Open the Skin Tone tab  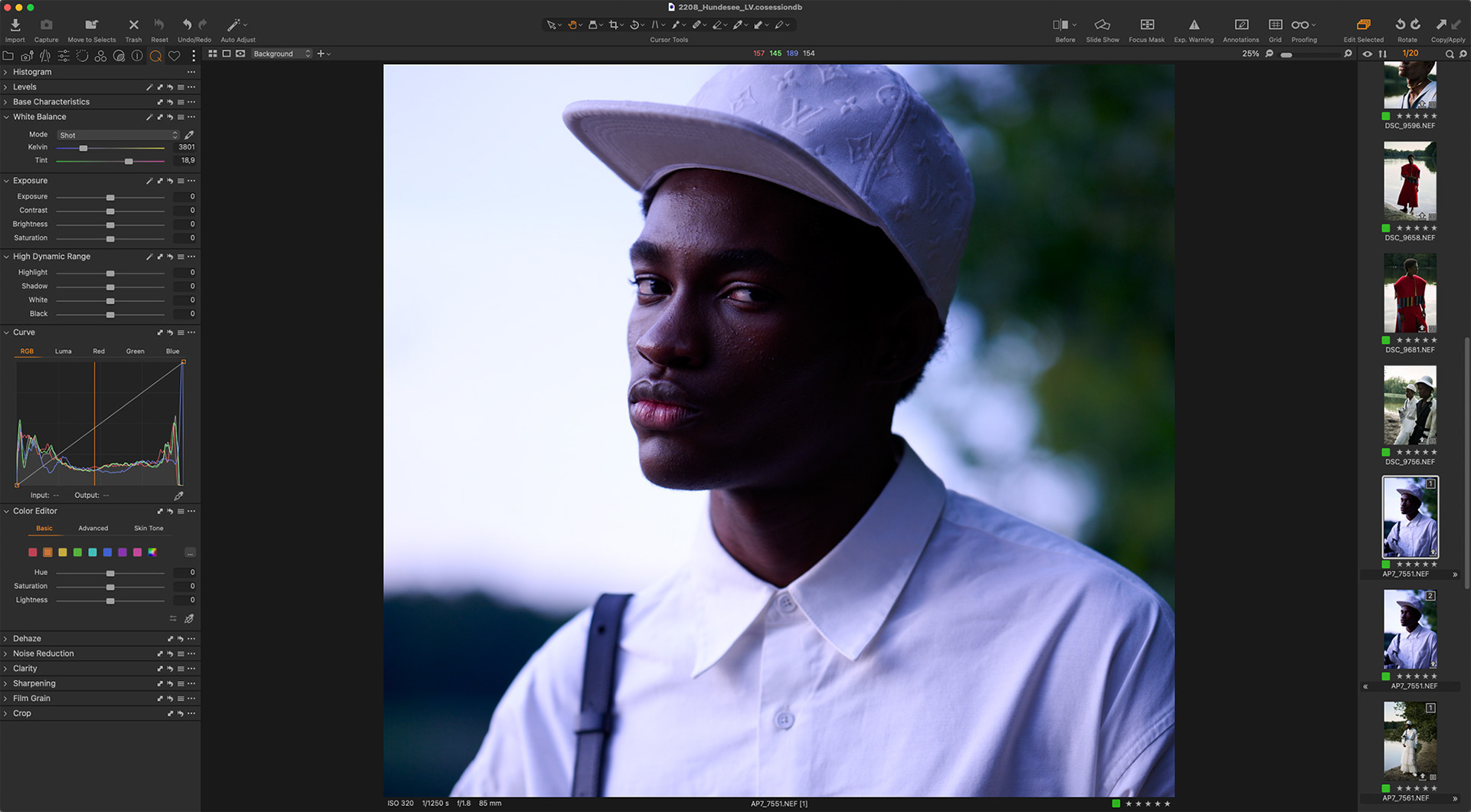(149, 529)
